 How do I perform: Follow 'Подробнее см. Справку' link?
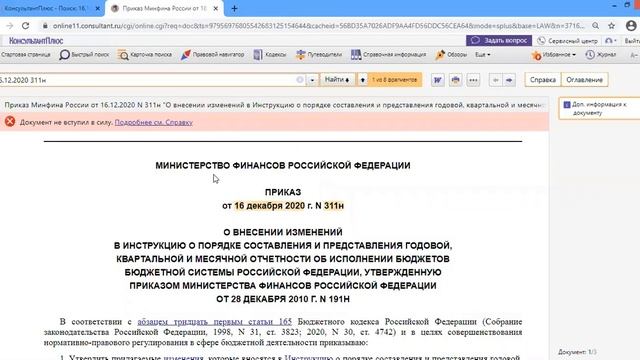coord(153,122)
